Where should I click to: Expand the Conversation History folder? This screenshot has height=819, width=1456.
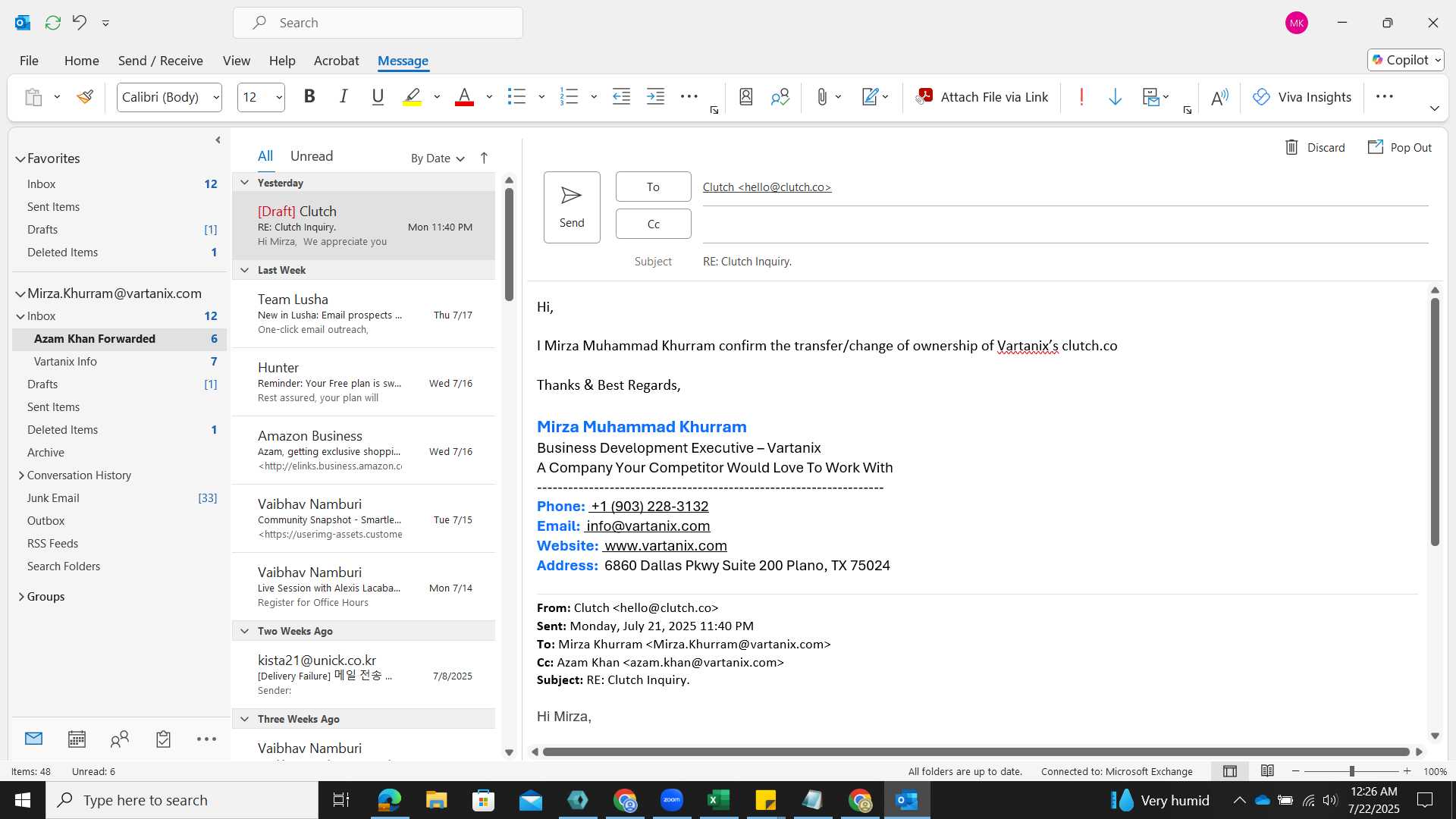(x=21, y=475)
